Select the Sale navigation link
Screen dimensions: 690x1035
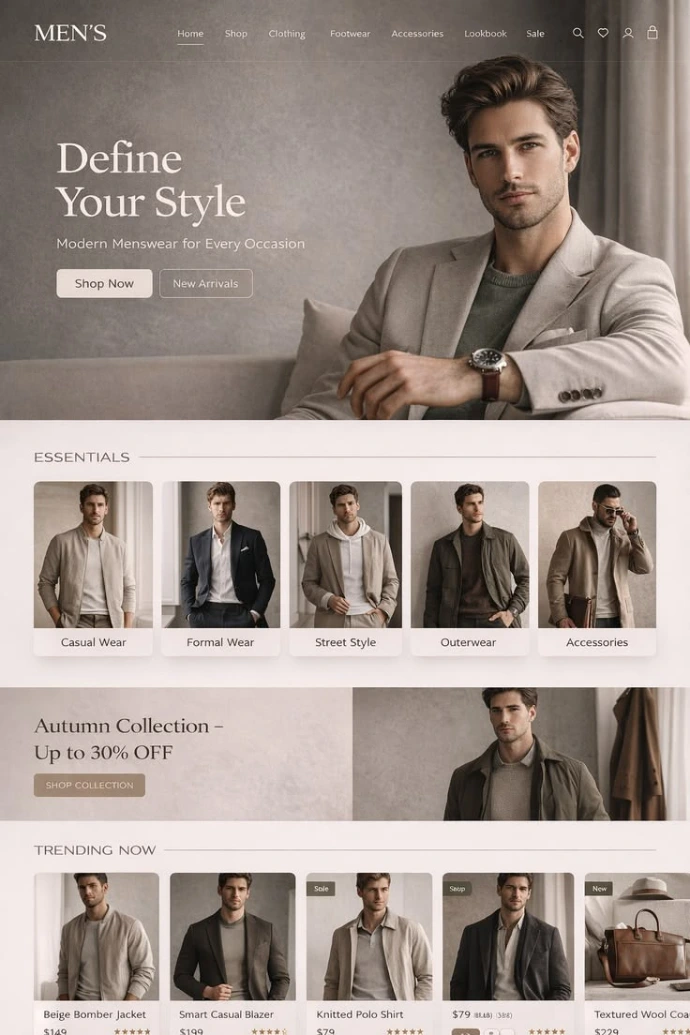[x=535, y=34]
